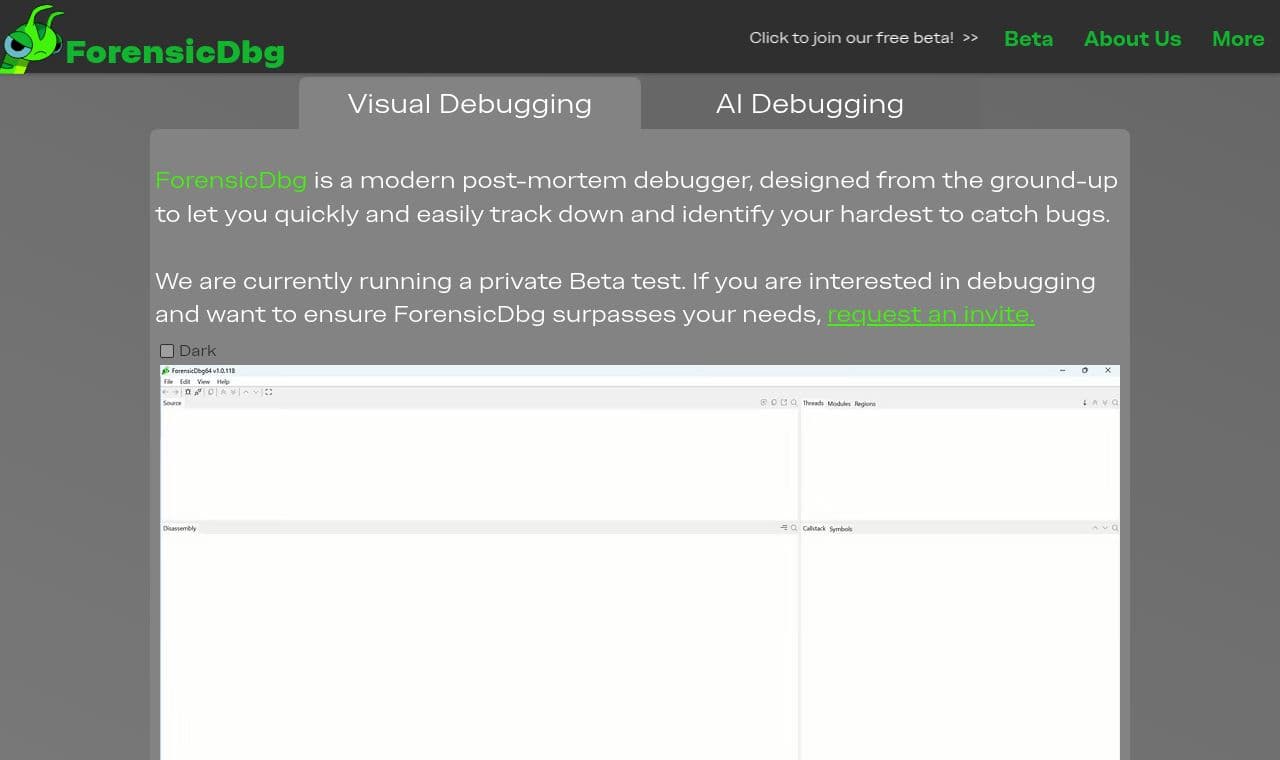
Task: Click the green ForensicDbg word in paragraph
Action: (x=231, y=181)
